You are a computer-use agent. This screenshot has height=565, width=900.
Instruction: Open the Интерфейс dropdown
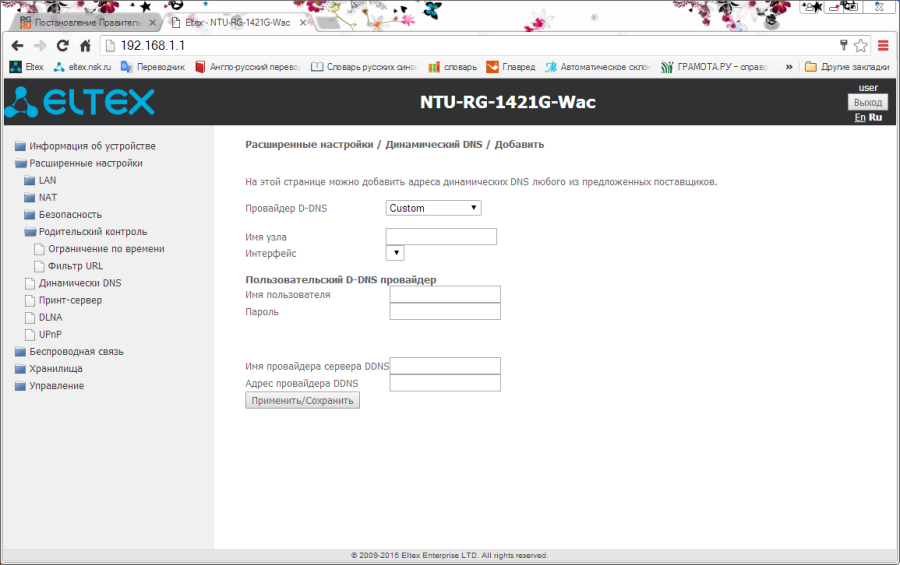(x=395, y=253)
